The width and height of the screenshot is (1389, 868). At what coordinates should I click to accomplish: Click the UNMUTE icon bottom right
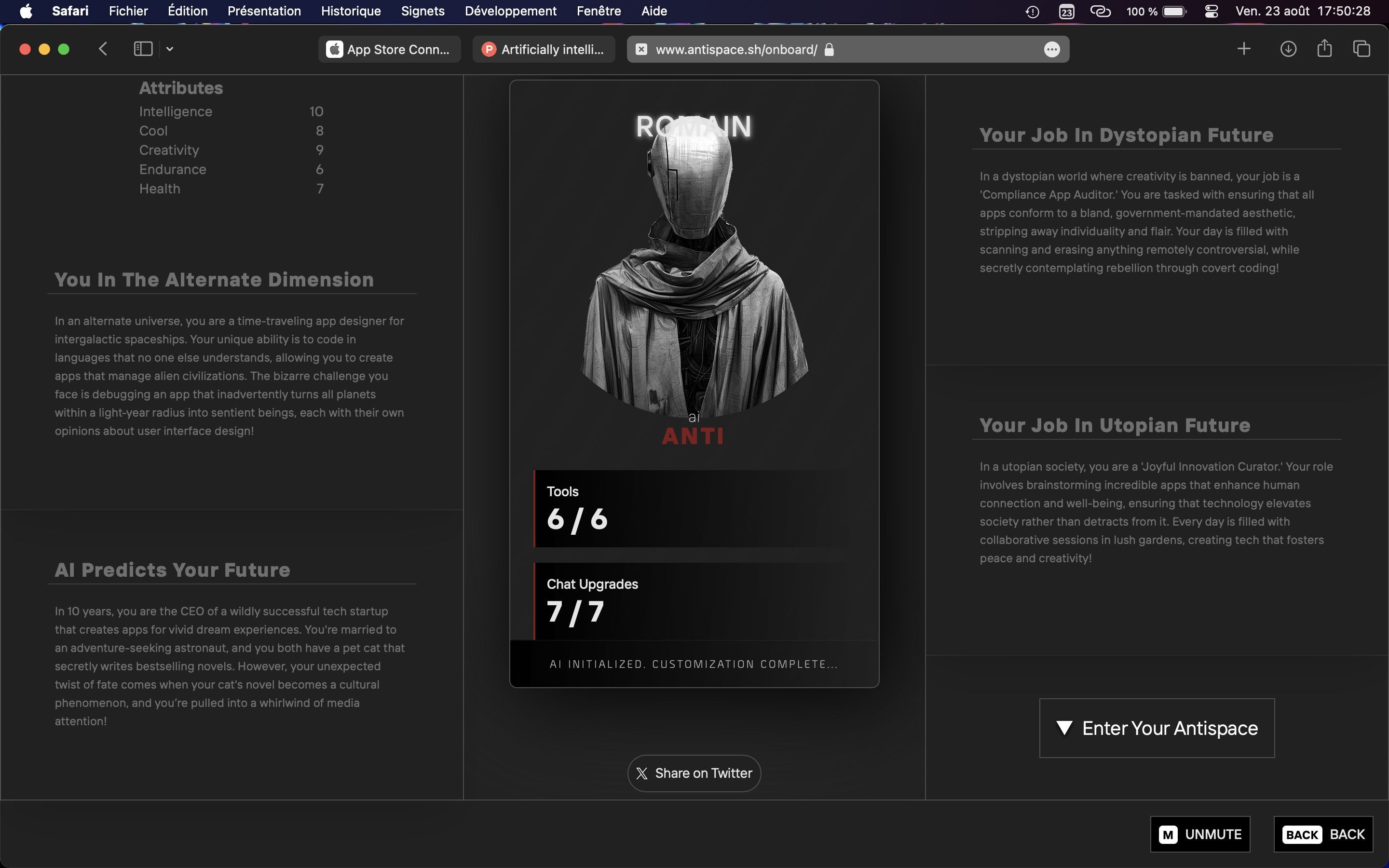coord(1201,833)
